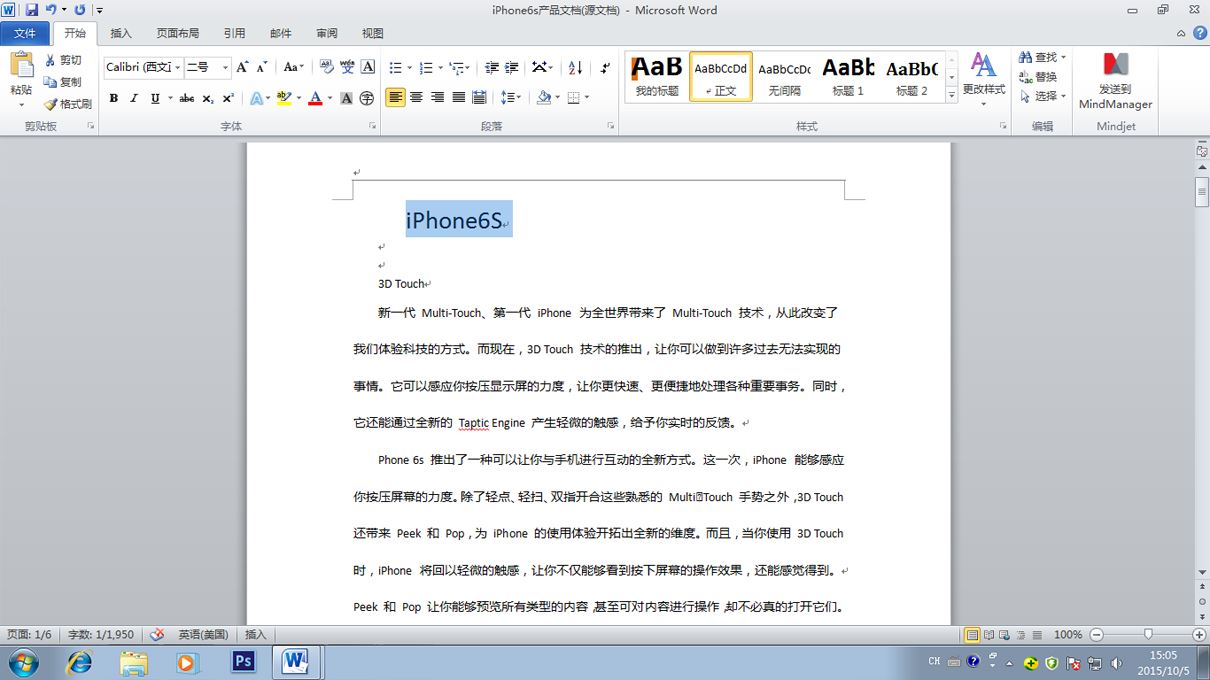The image size is (1210, 680).
Task: Open the font size (二号) dropdown
Action: tap(225, 67)
